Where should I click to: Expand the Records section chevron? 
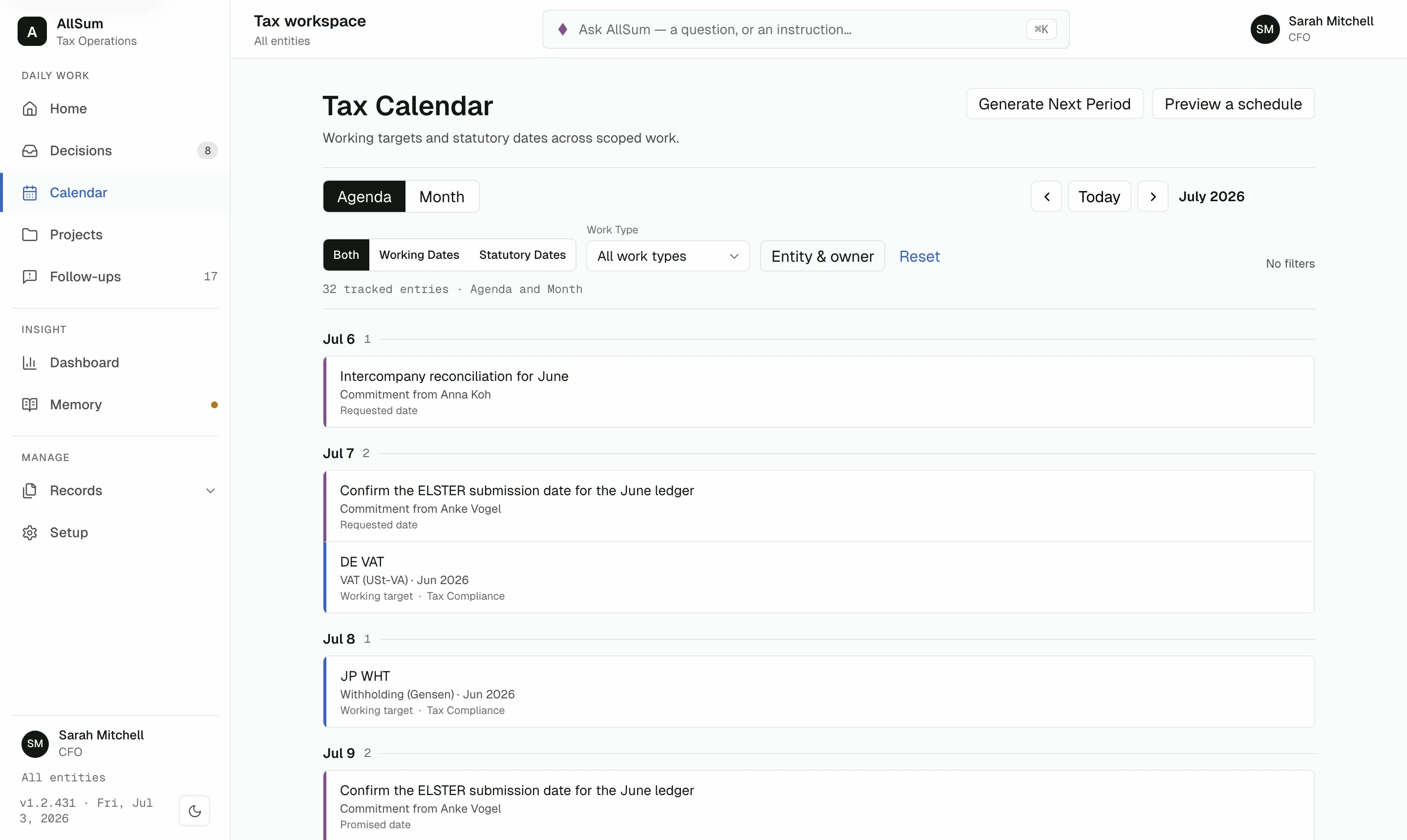pos(210,491)
